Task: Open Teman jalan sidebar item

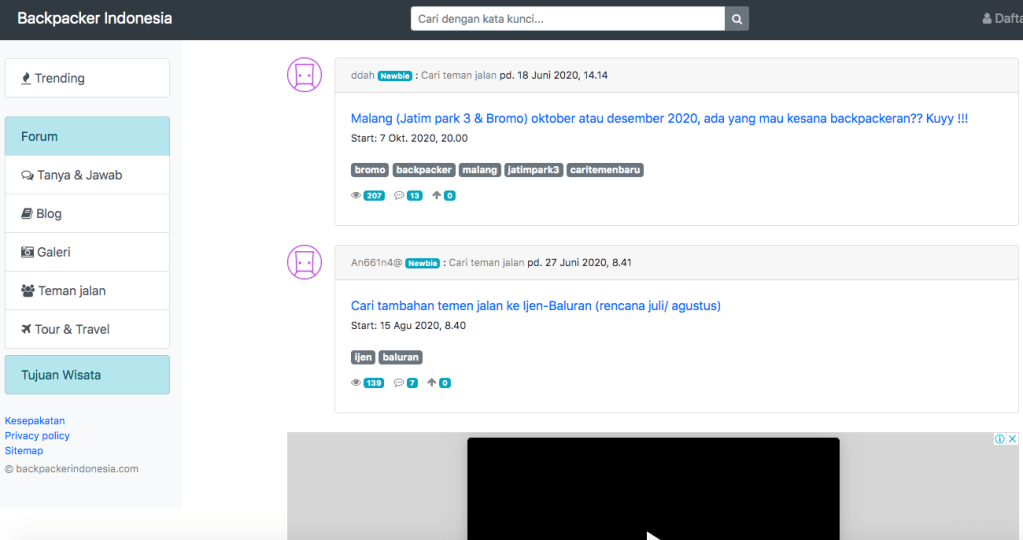Action: click(87, 291)
